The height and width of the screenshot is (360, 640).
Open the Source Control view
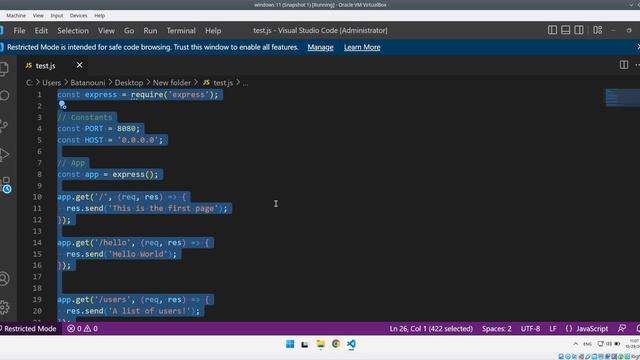click(x=4, y=126)
